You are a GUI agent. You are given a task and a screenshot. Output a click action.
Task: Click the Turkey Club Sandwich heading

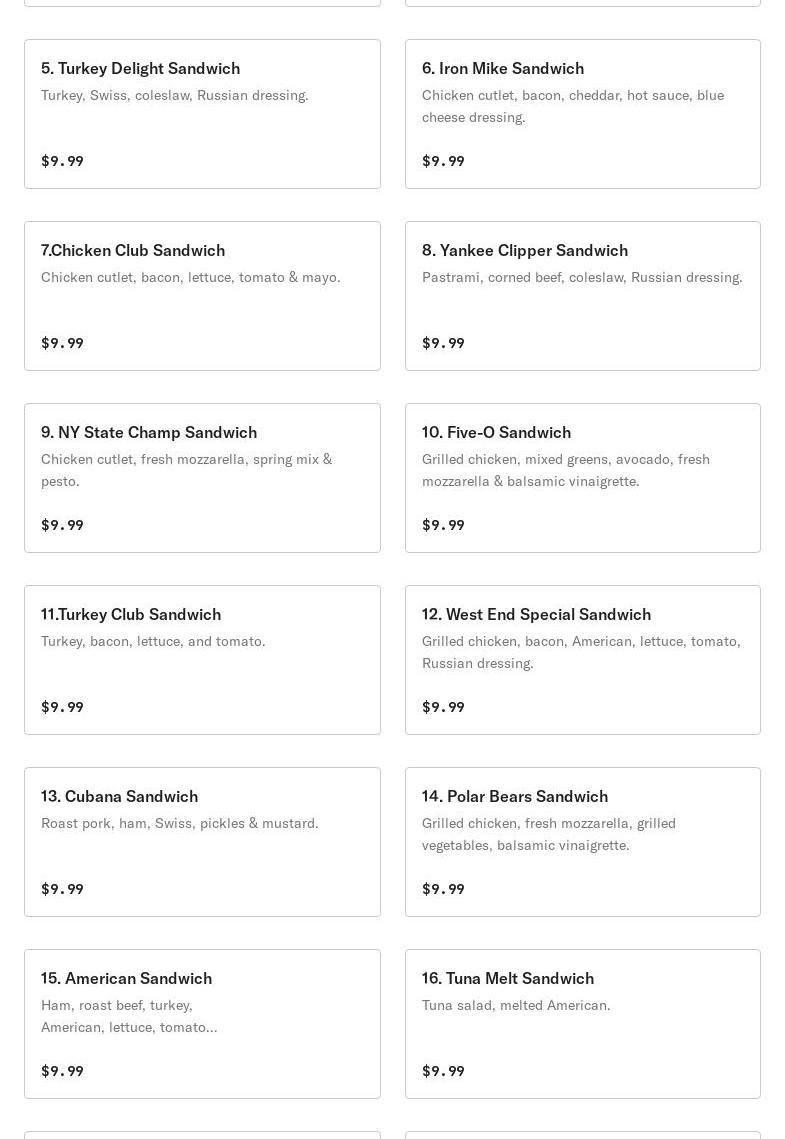(x=131, y=614)
